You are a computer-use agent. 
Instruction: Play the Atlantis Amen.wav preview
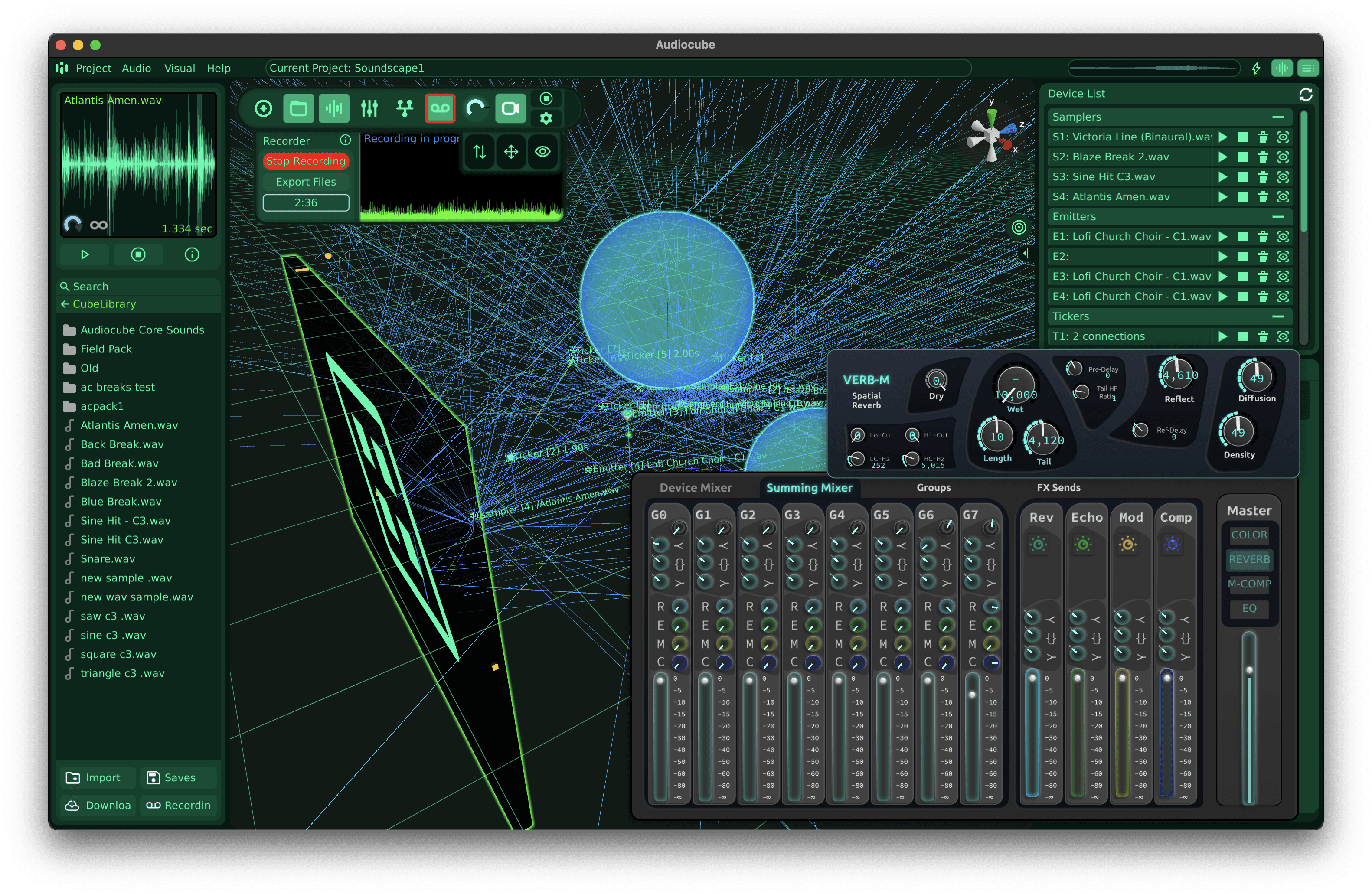pos(85,255)
